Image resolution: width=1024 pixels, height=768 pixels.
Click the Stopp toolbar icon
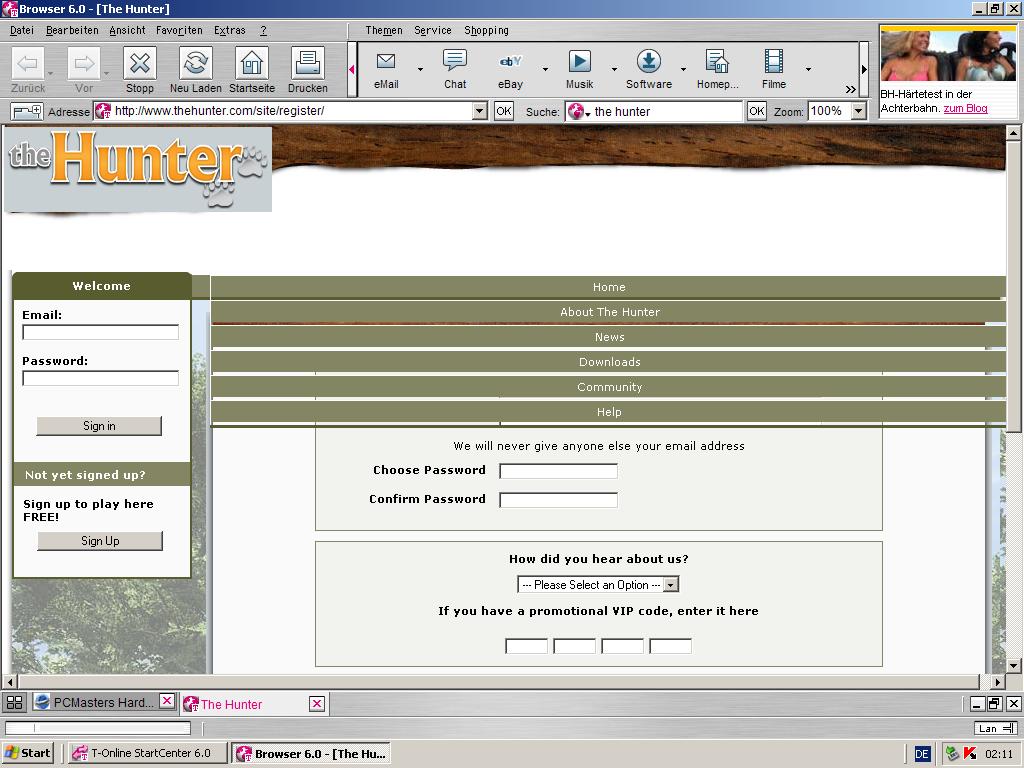coord(140,64)
